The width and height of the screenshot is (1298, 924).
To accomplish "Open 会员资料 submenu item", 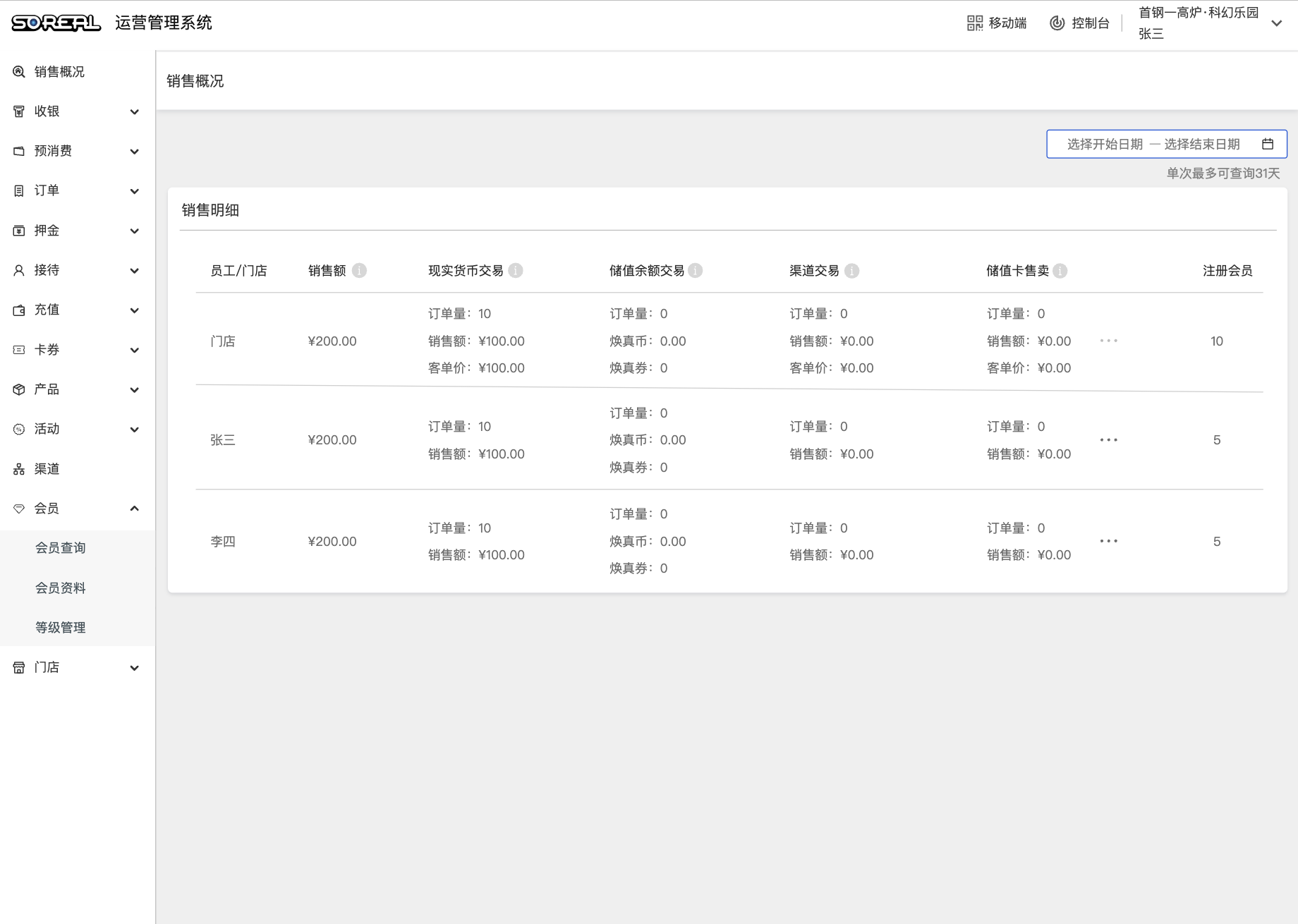I will coord(61,588).
